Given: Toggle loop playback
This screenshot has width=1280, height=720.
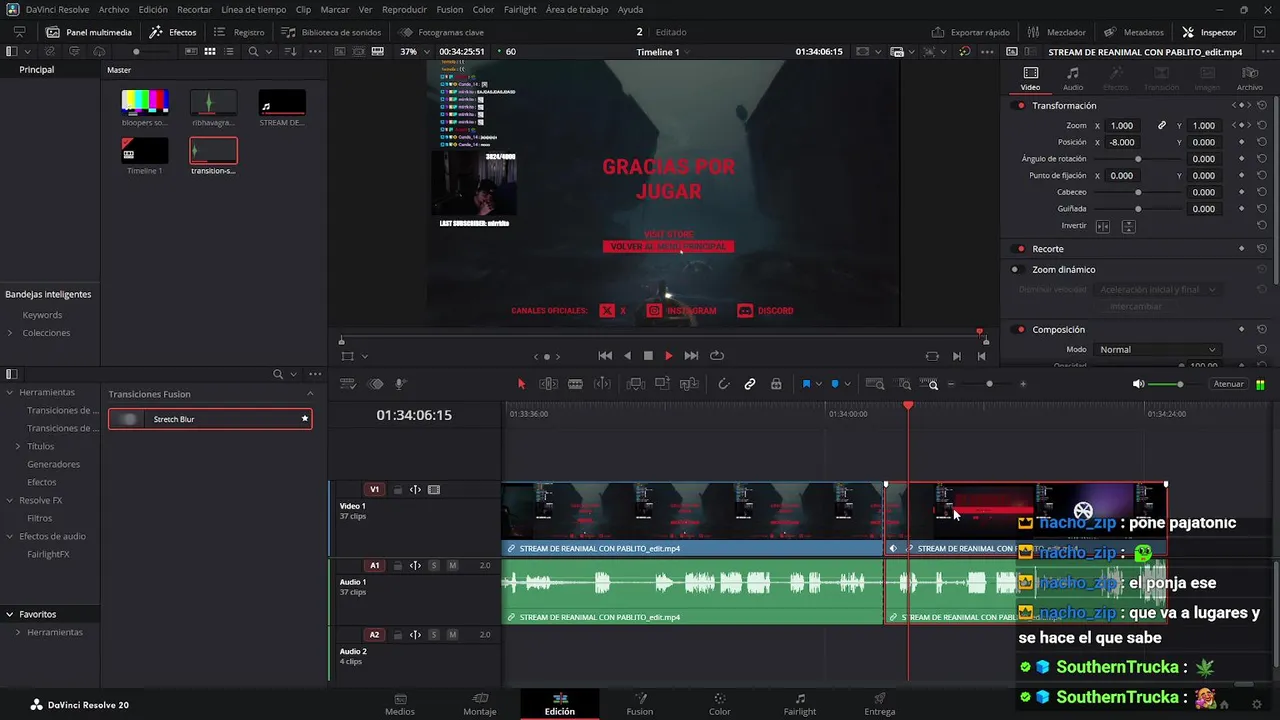Looking at the screenshot, I should click(717, 356).
